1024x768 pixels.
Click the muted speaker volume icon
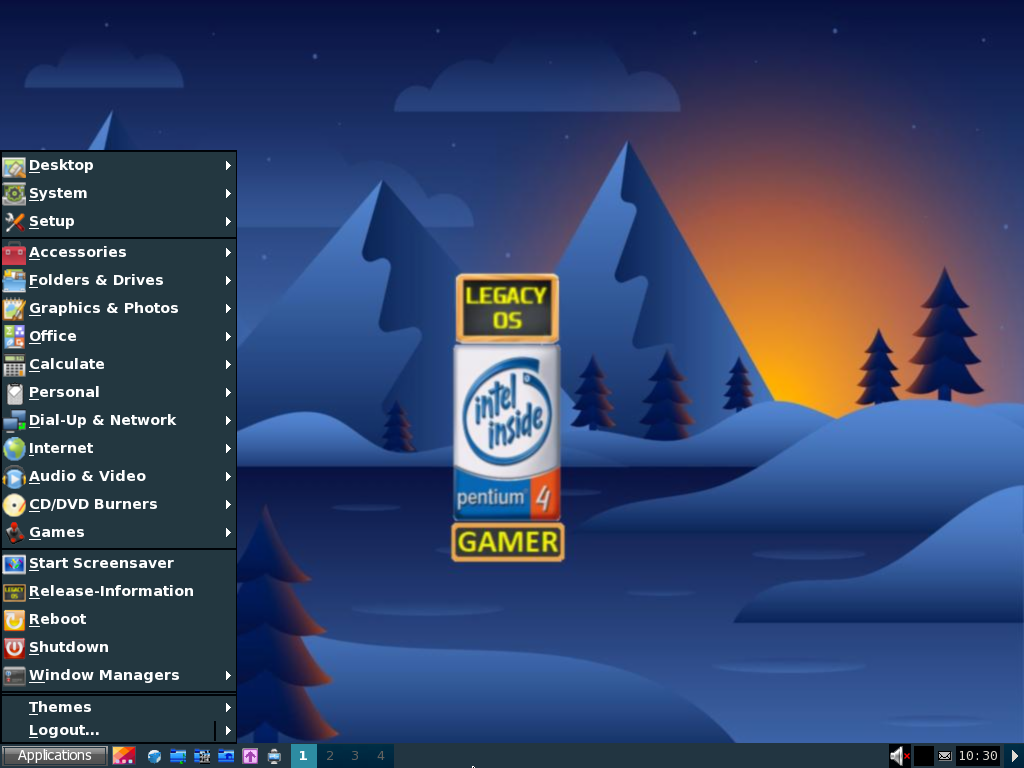pos(899,756)
